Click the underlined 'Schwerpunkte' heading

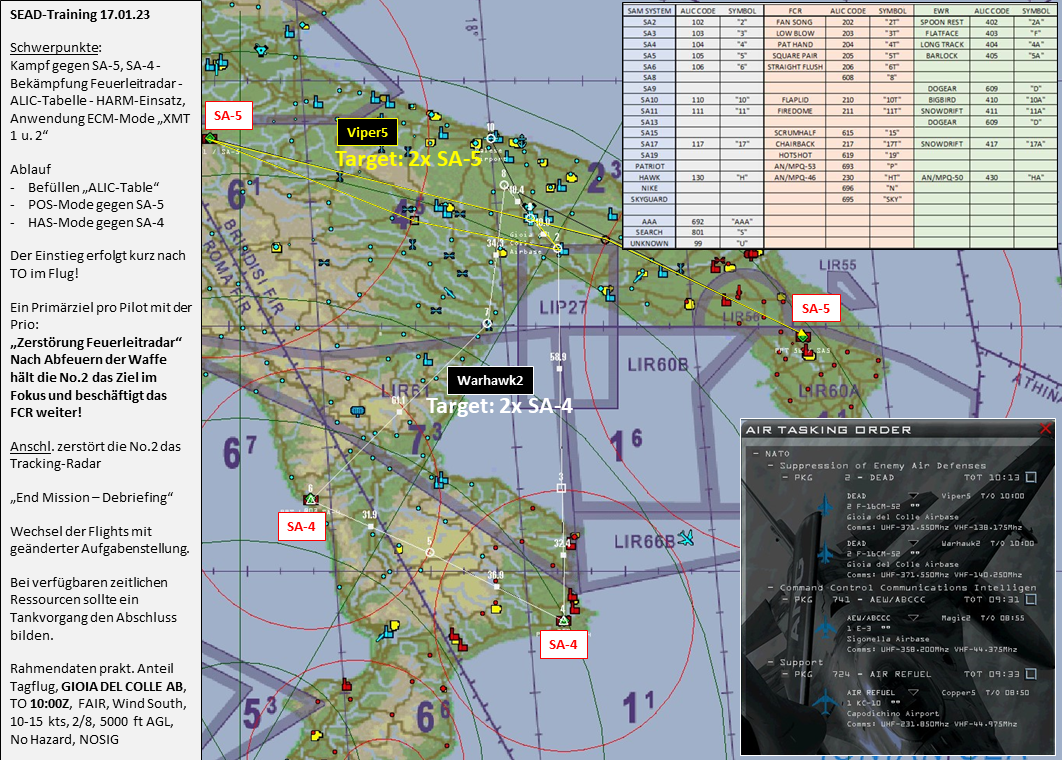click(x=56, y=47)
